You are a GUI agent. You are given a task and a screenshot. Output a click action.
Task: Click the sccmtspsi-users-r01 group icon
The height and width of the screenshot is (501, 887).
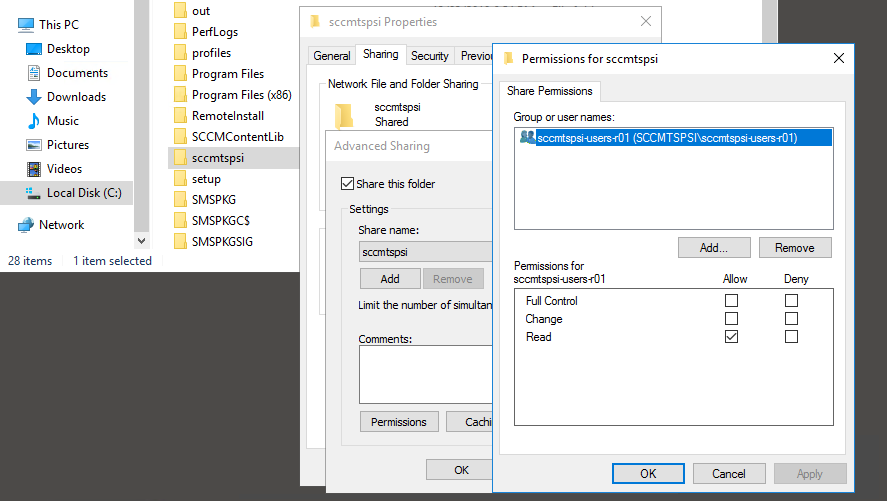(x=527, y=138)
